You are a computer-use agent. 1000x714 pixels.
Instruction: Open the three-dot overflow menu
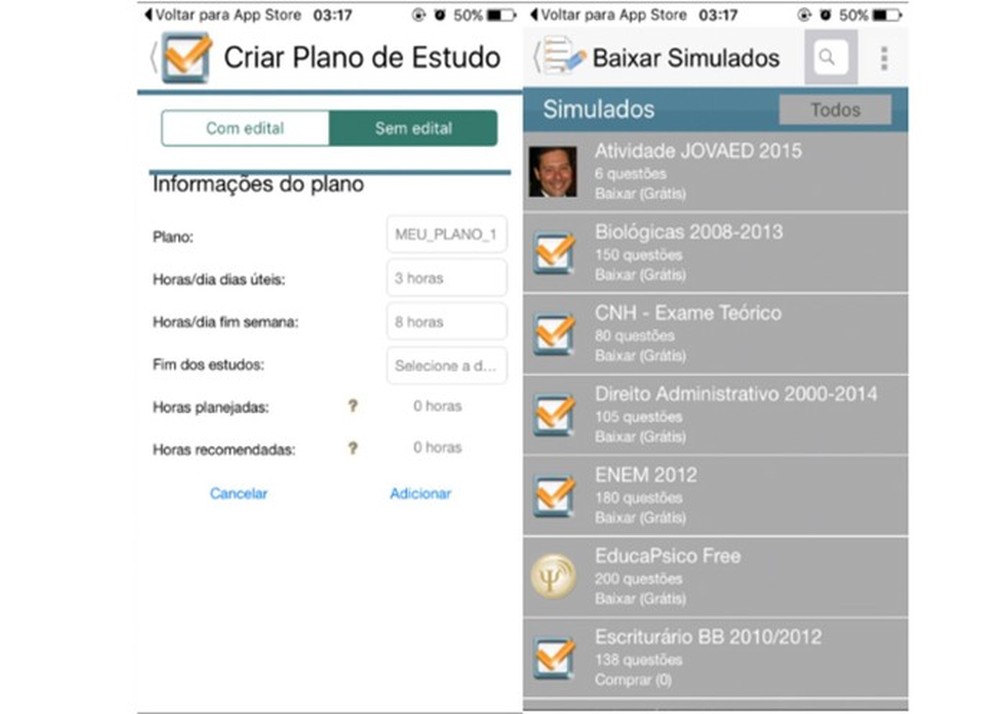(884, 57)
